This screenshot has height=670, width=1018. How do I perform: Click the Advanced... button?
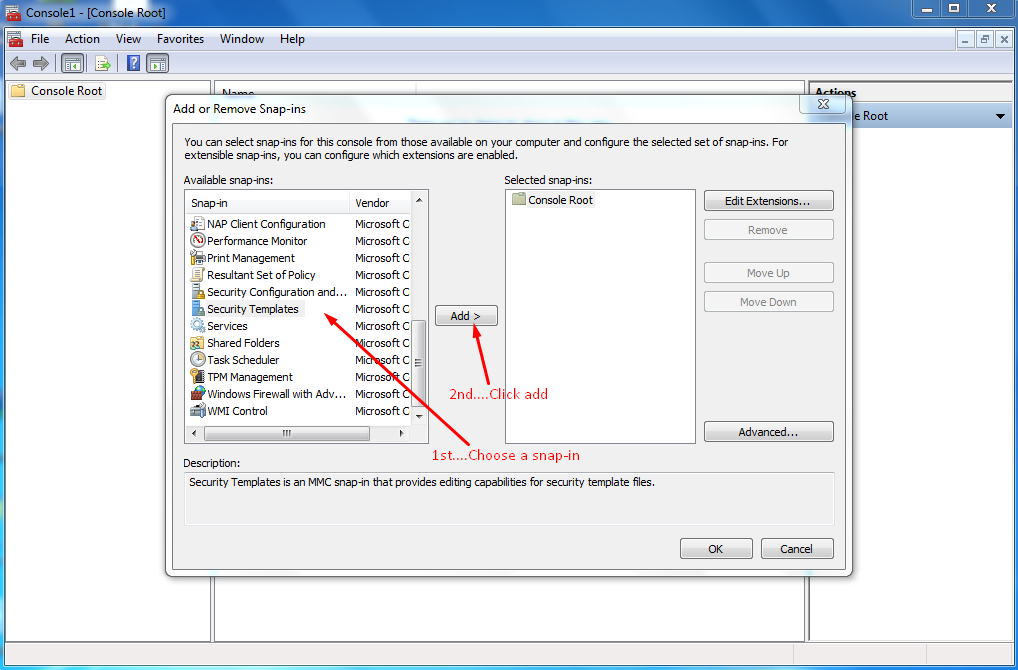pos(769,432)
